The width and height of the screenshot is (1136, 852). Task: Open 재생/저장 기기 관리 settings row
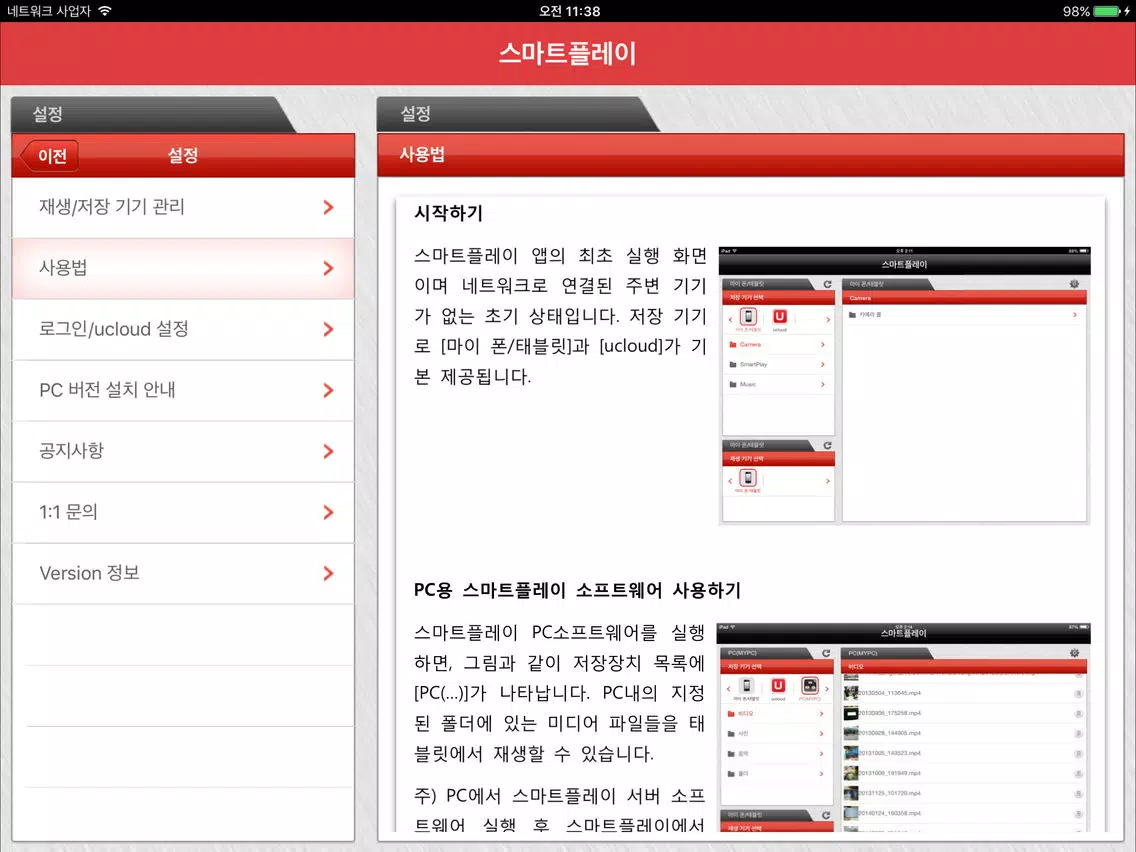coord(183,207)
